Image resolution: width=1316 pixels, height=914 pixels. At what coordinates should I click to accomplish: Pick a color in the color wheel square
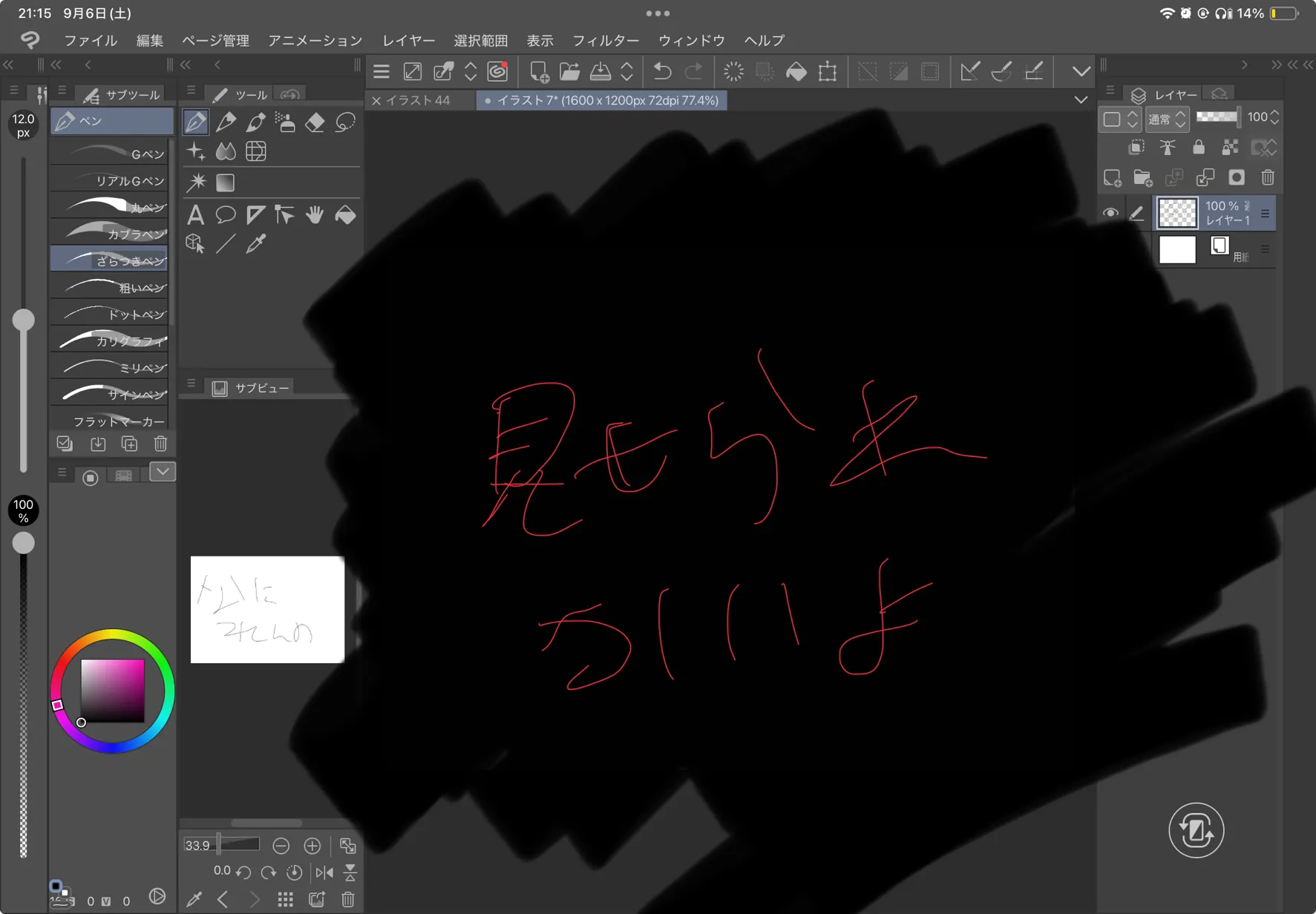click(x=113, y=691)
